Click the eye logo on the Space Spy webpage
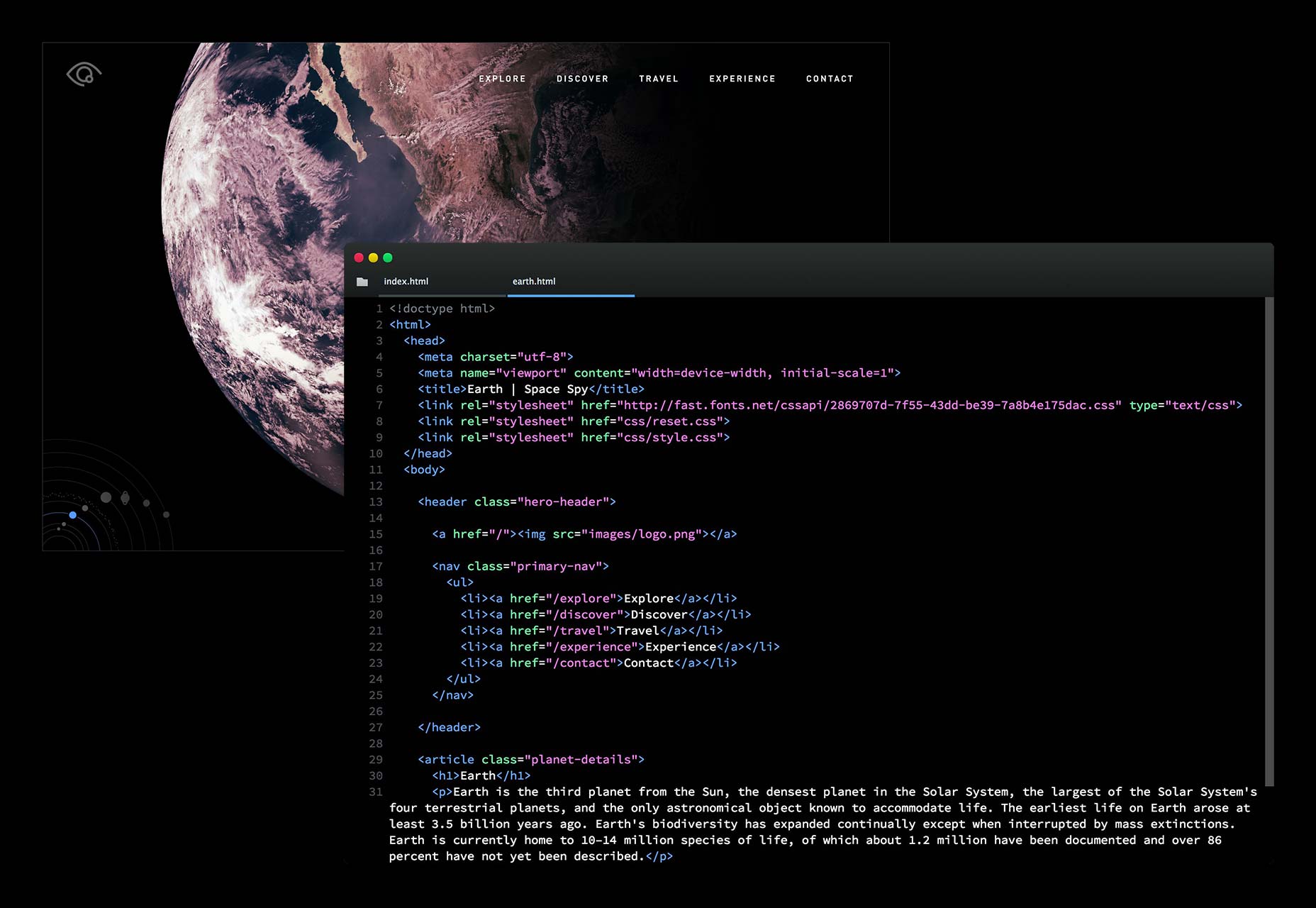 click(84, 74)
